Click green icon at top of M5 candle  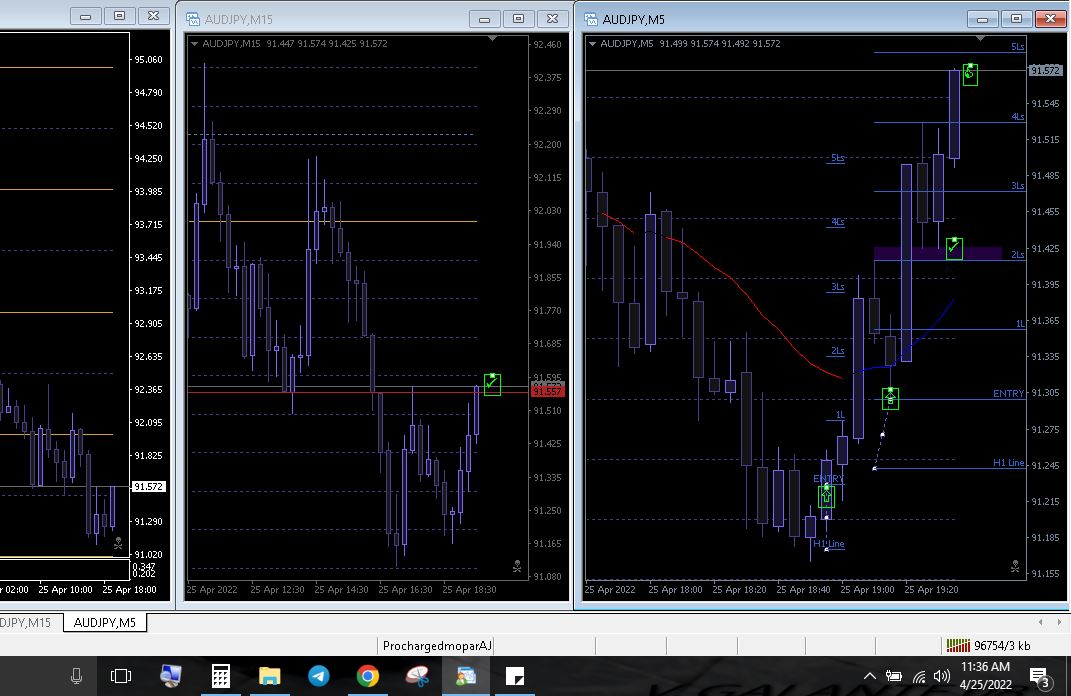click(970, 74)
